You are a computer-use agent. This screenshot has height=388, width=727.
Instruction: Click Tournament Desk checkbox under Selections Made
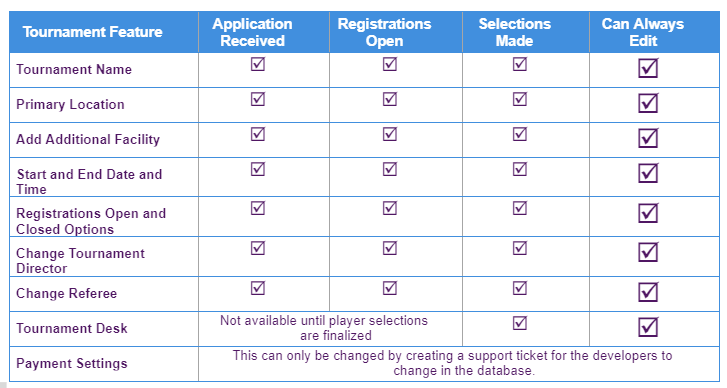click(x=520, y=323)
